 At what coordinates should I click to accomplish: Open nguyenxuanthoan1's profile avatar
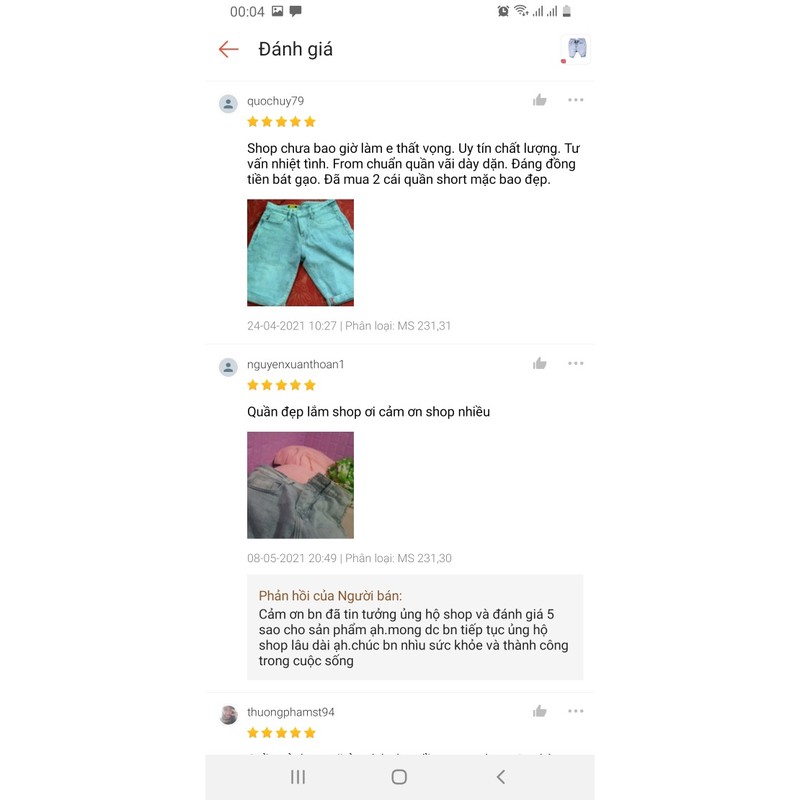228,367
